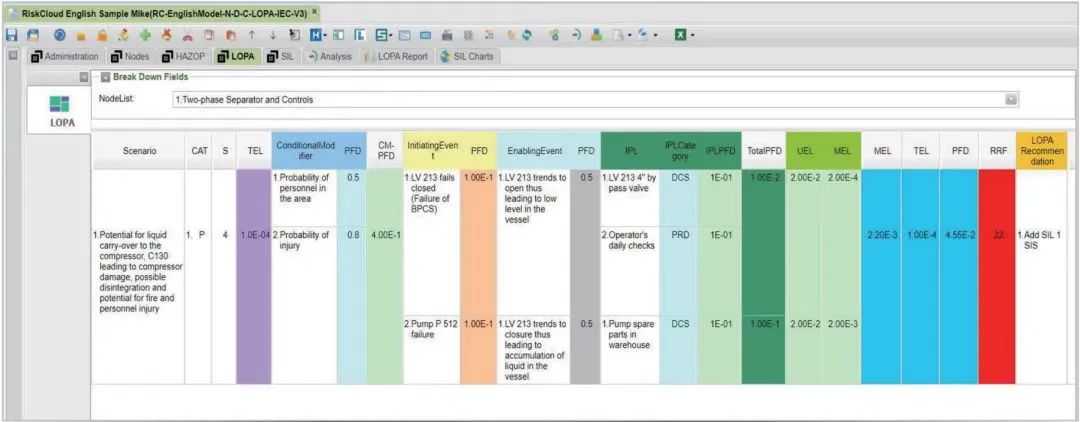
Task: Close the RiskCloud English Sample document tab
Action: [315, 12]
